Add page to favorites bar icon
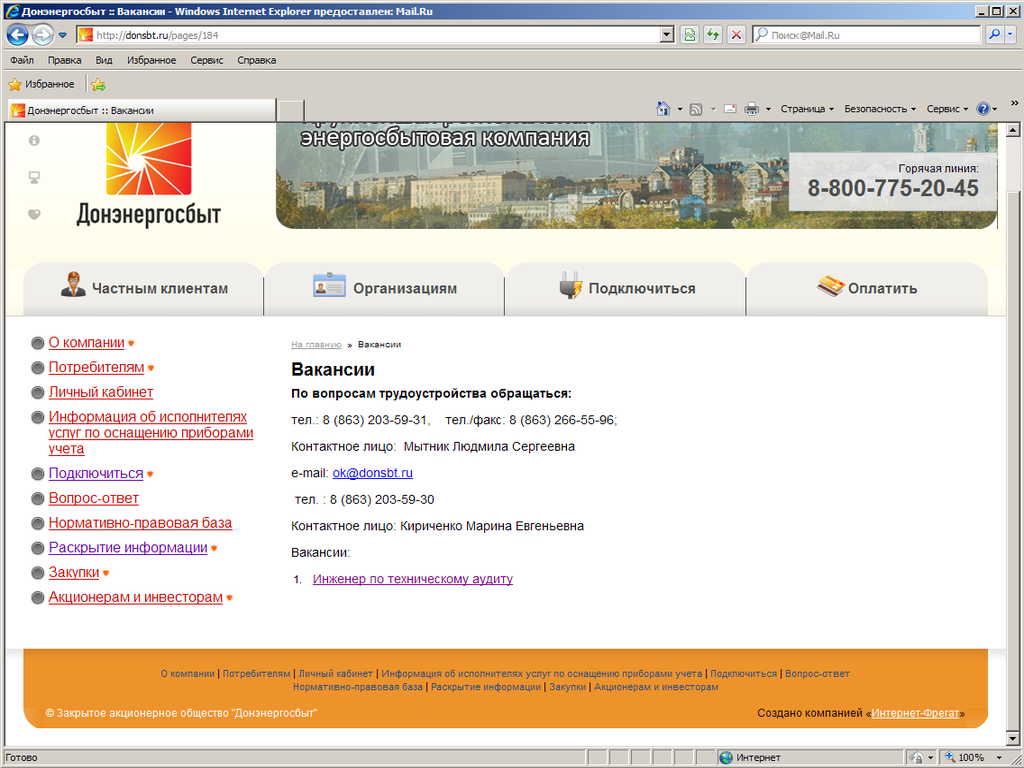Screen dimensions: 1024x768 tap(98, 84)
